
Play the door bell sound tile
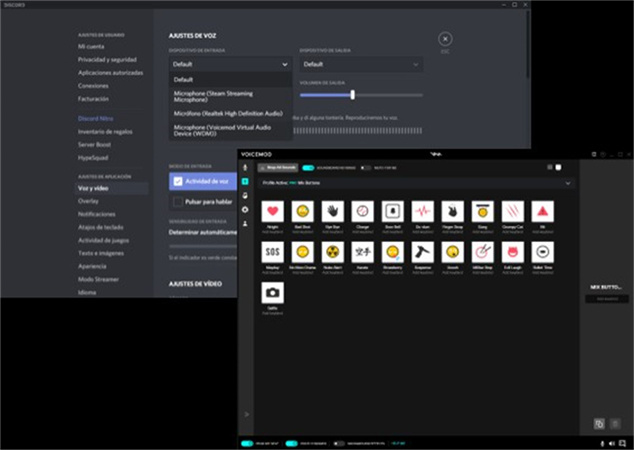tap(393, 211)
